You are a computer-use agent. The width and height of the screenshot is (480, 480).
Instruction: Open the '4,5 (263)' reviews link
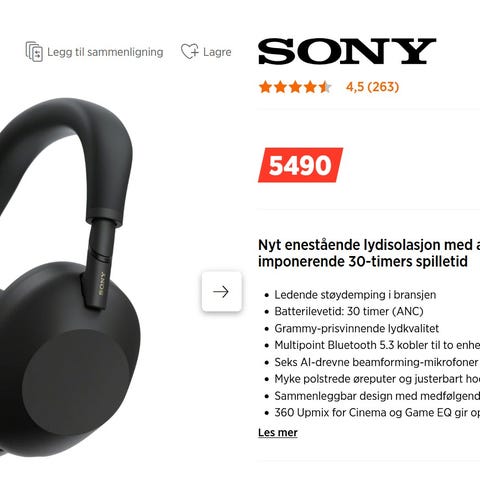point(372,87)
